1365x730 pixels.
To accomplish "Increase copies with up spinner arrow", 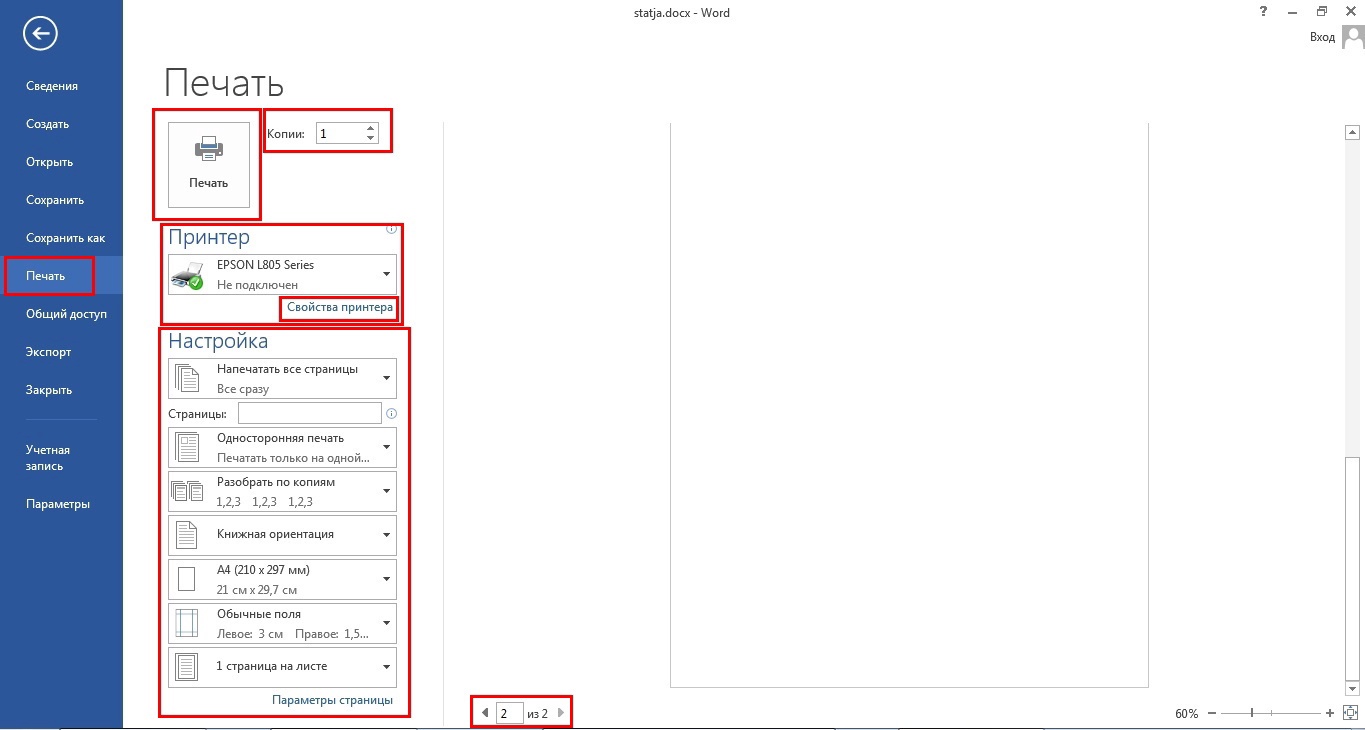I will [371, 128].
